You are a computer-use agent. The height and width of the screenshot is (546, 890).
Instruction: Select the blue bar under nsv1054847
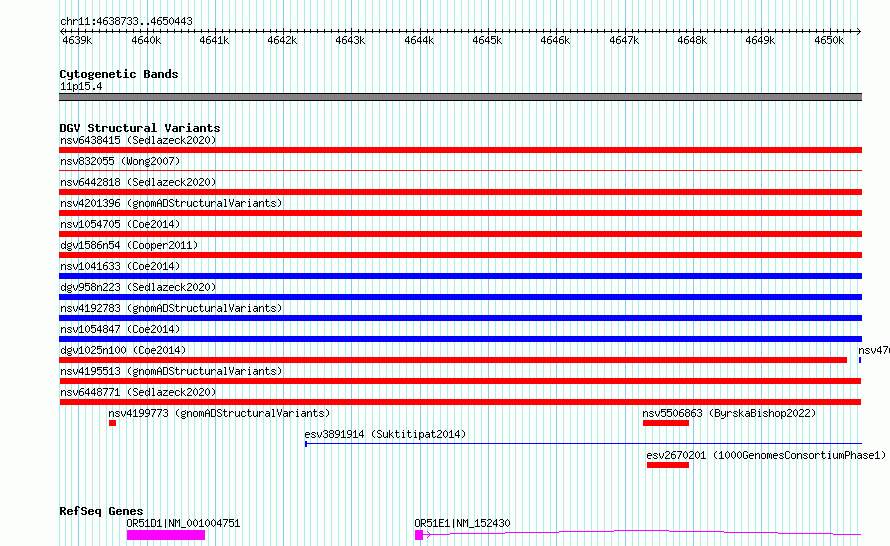point(460,339)
